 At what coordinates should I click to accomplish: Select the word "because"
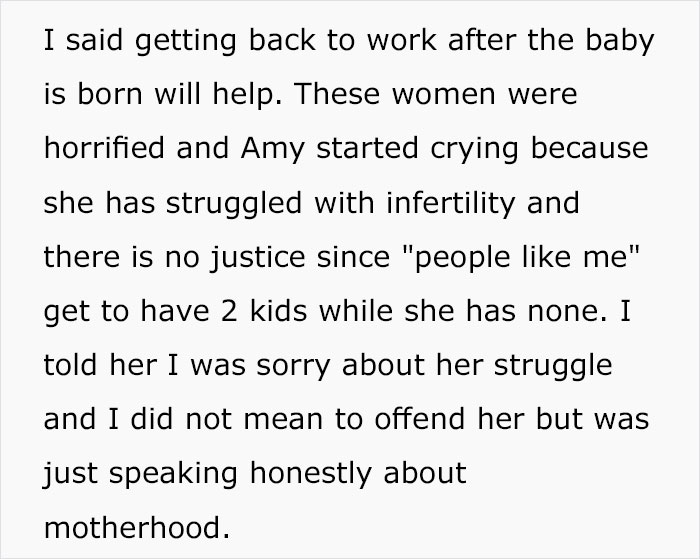coord(589,148)
